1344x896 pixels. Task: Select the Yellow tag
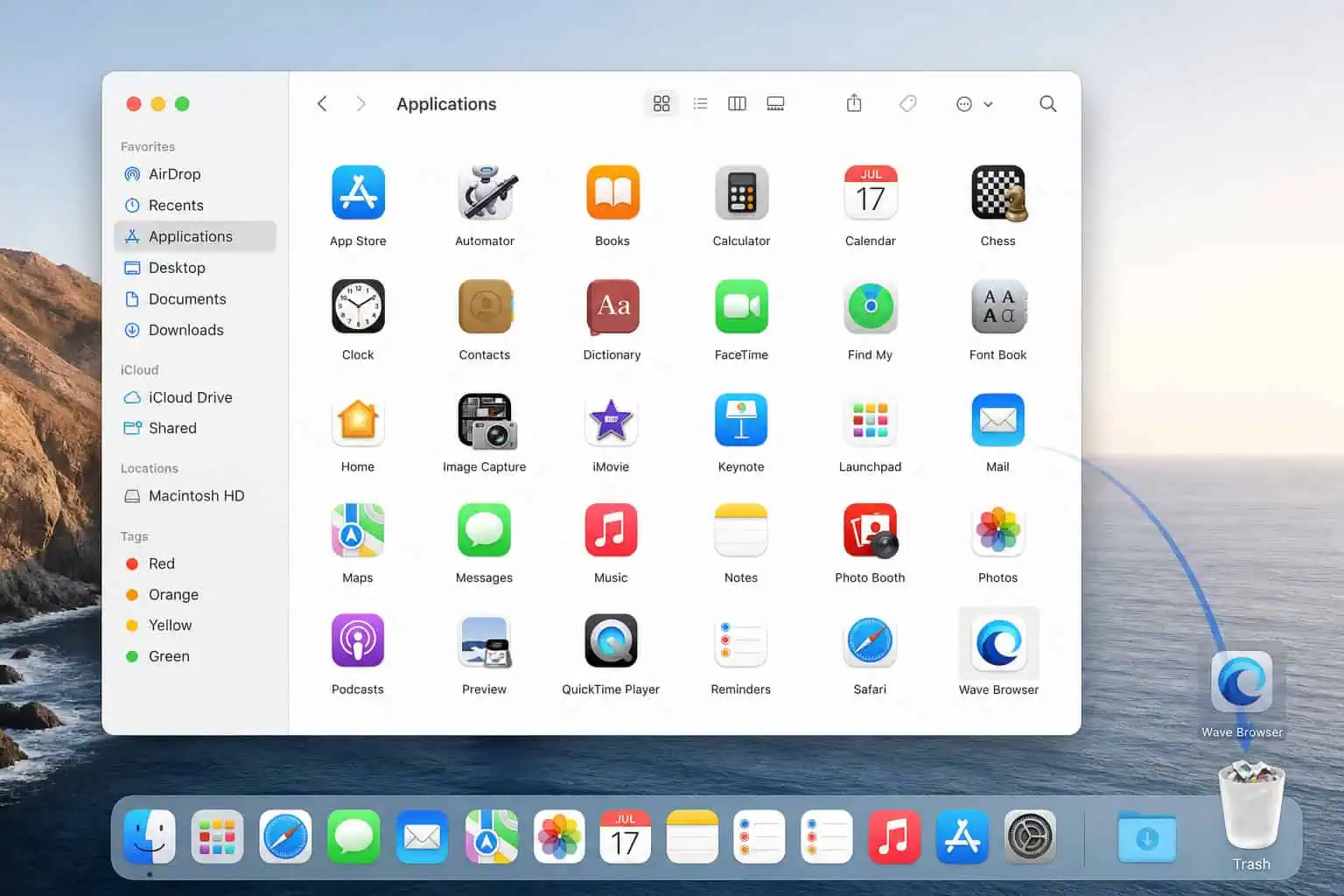(195, 626)
